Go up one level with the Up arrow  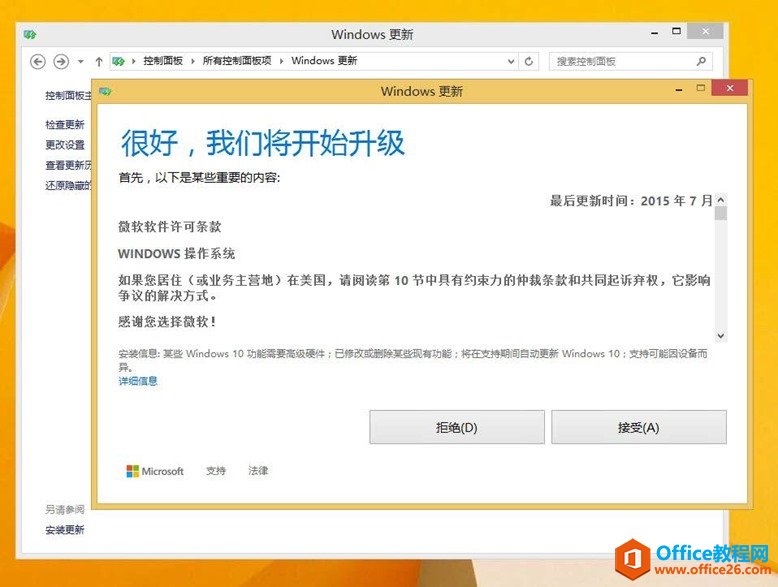click(x=99, y=62)
